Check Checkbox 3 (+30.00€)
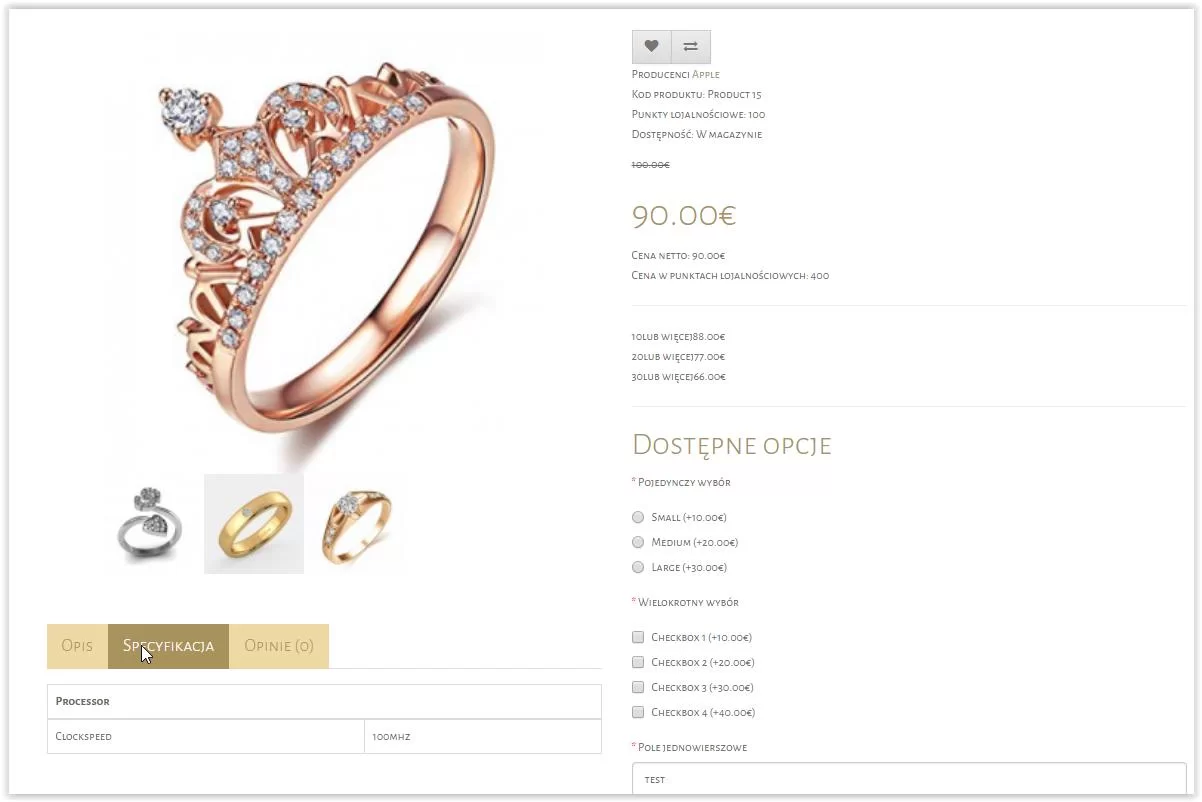1202x802 pixels. click(638, 687)
